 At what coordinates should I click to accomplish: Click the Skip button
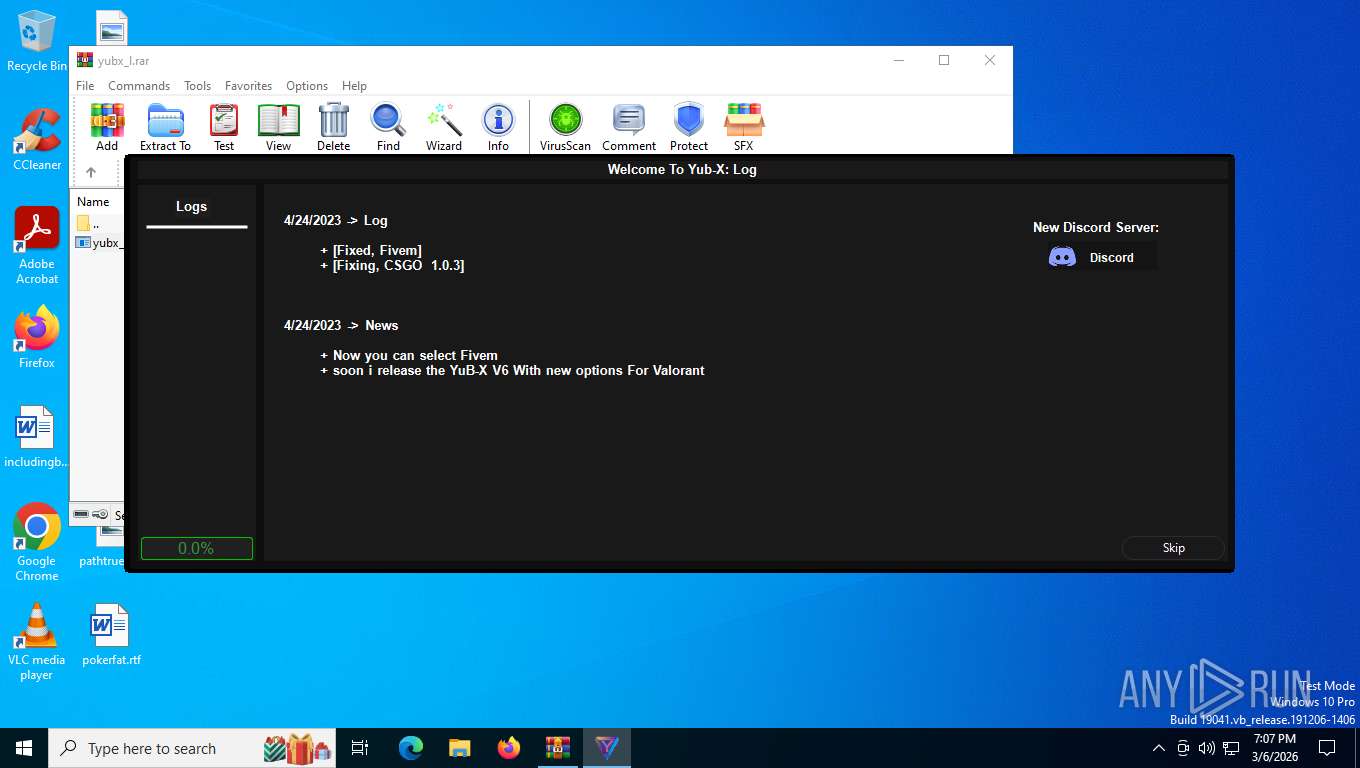(x=1173, y=548)
